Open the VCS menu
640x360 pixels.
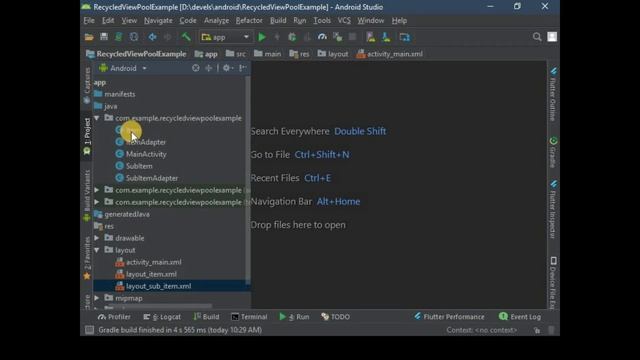click(x=344, y=20)
